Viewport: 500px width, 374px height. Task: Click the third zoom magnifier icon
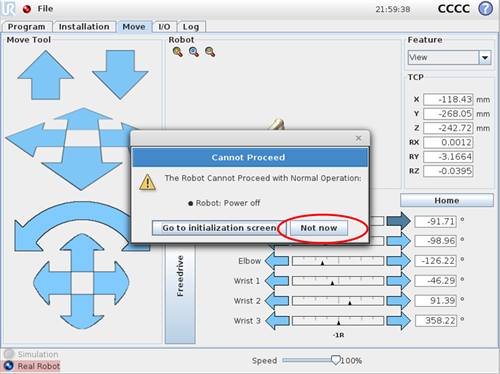[210, 52]
